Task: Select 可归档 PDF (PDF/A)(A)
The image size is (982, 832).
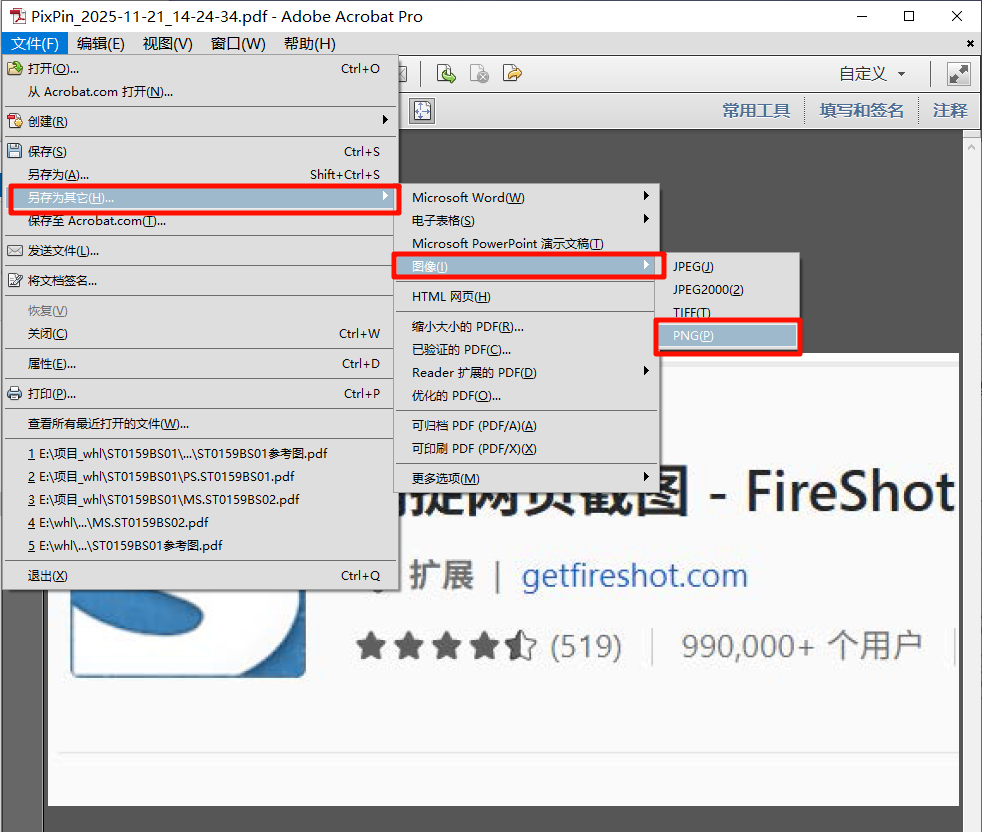Action: (x=527, y=426)
